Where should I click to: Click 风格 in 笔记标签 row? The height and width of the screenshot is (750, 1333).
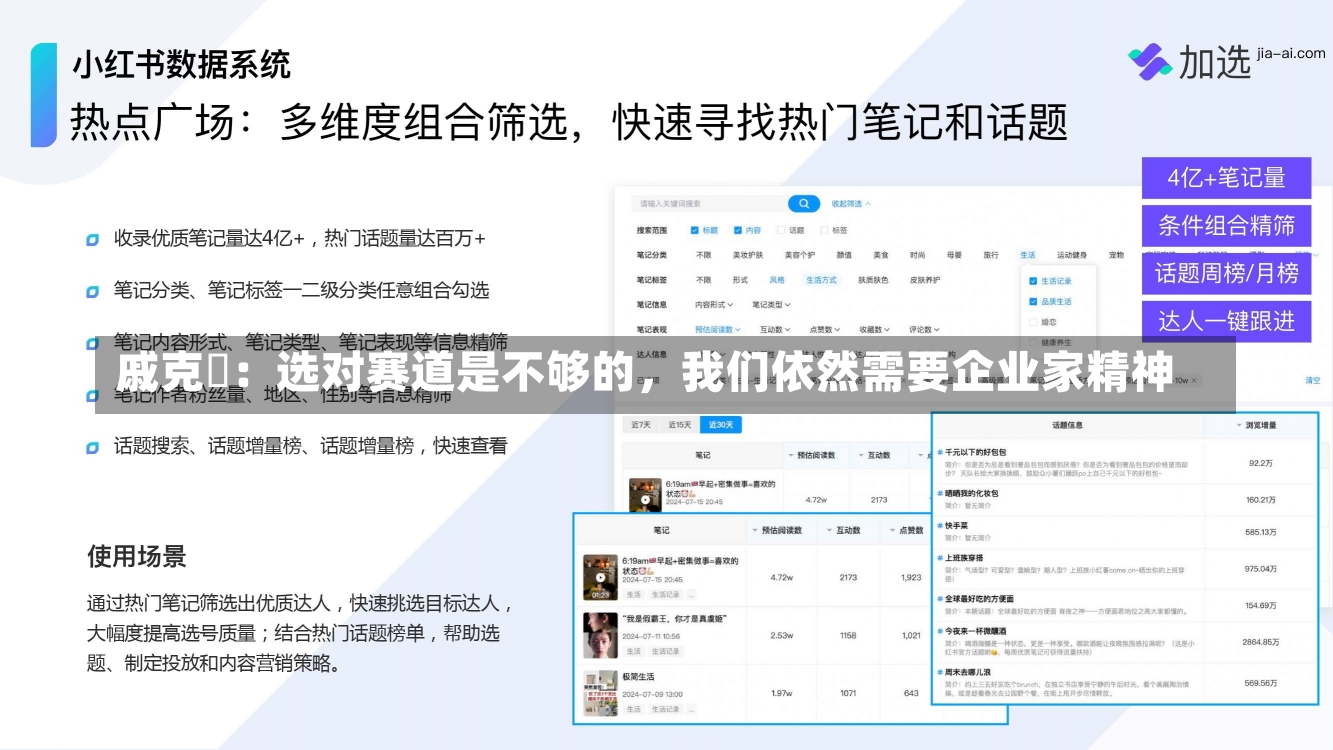tap(777, 280)
